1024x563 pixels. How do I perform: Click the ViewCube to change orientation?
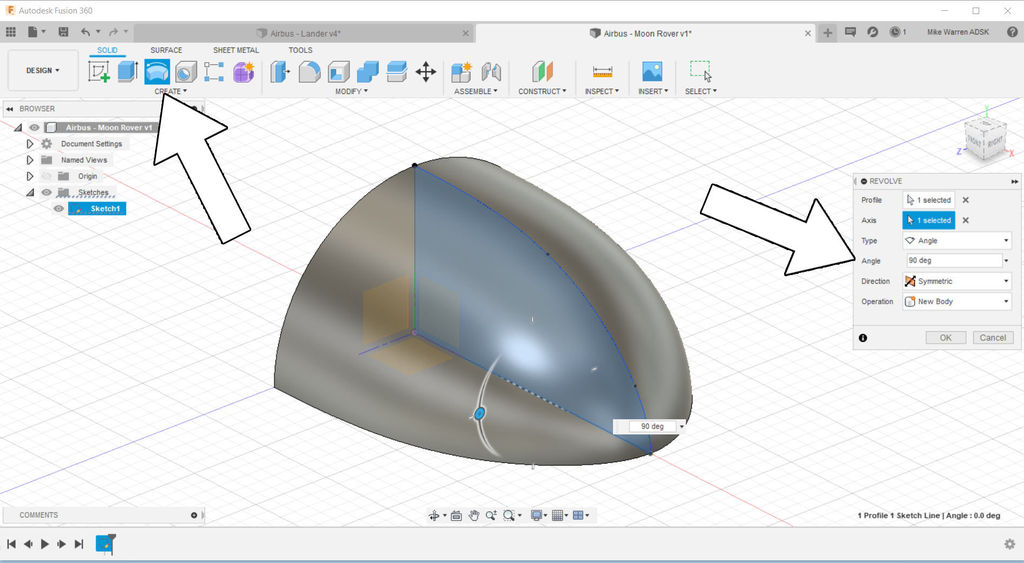[x=985, y=138]
